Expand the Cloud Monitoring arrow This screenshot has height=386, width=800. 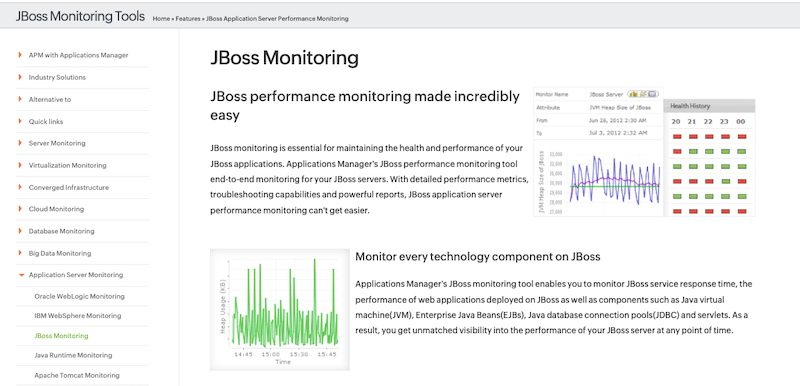[x=20, y=209]
